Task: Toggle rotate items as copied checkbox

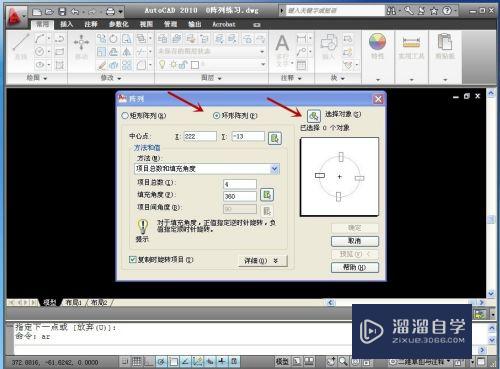Action: click(x=133, y=259)
